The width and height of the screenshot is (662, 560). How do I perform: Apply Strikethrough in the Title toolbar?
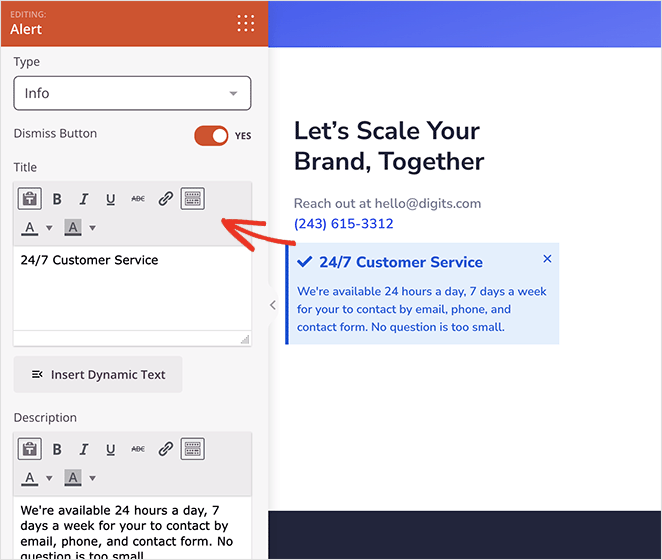coord(138,199)
